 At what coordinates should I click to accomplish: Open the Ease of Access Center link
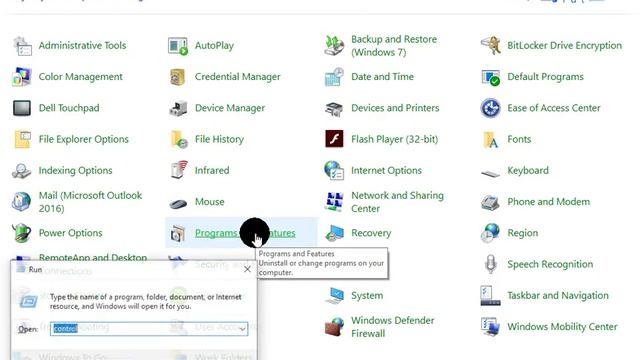coord(553,108)
